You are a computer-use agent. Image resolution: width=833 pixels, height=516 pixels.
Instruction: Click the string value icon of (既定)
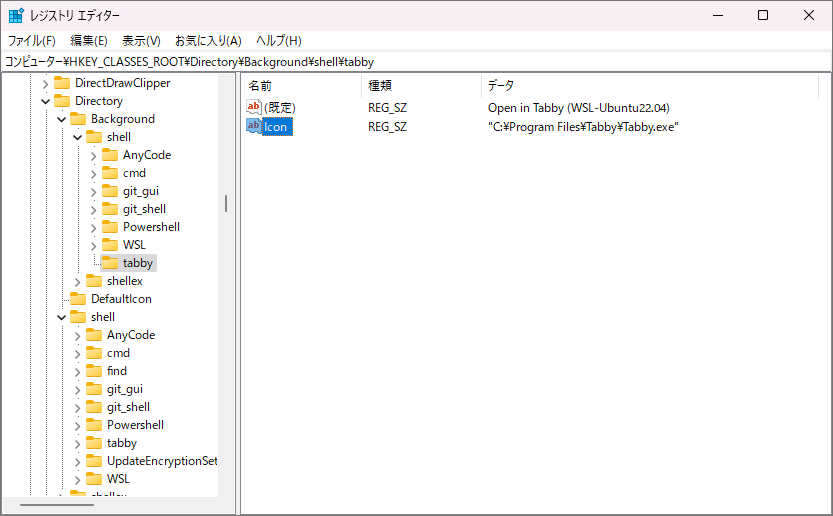(x=254, y=107)
